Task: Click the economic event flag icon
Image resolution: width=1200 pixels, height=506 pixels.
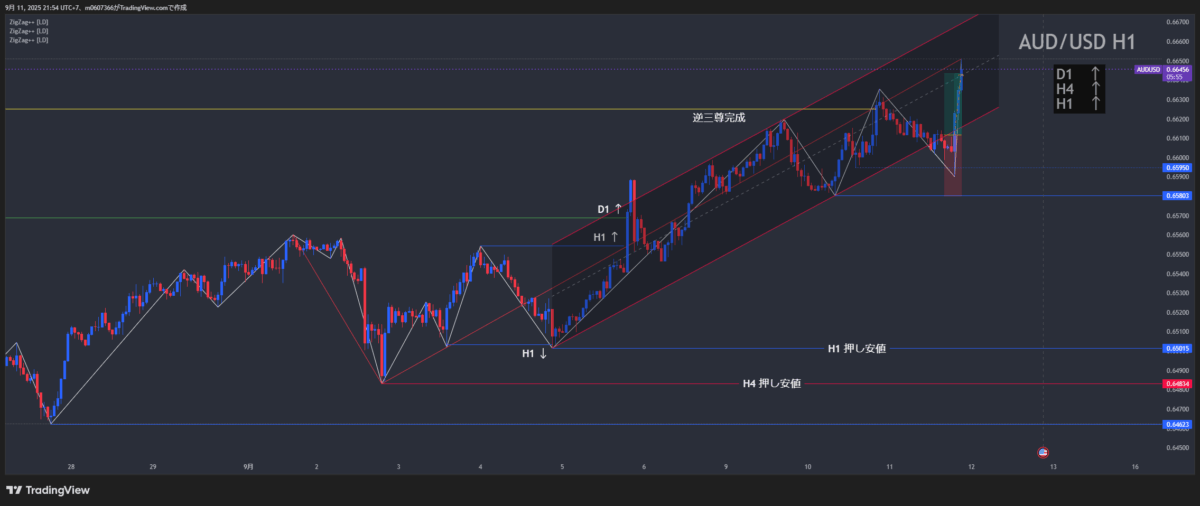Action: tap(1044, 453)
